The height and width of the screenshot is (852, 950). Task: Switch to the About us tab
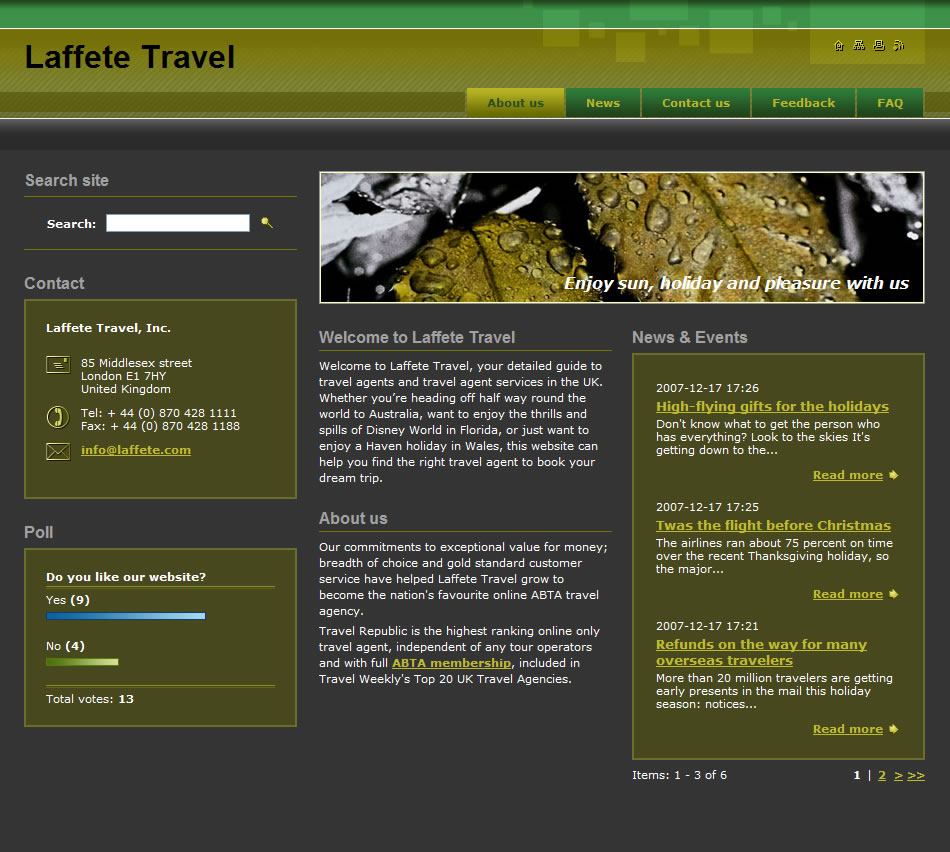pyautogui.click(x=515, y=103)
